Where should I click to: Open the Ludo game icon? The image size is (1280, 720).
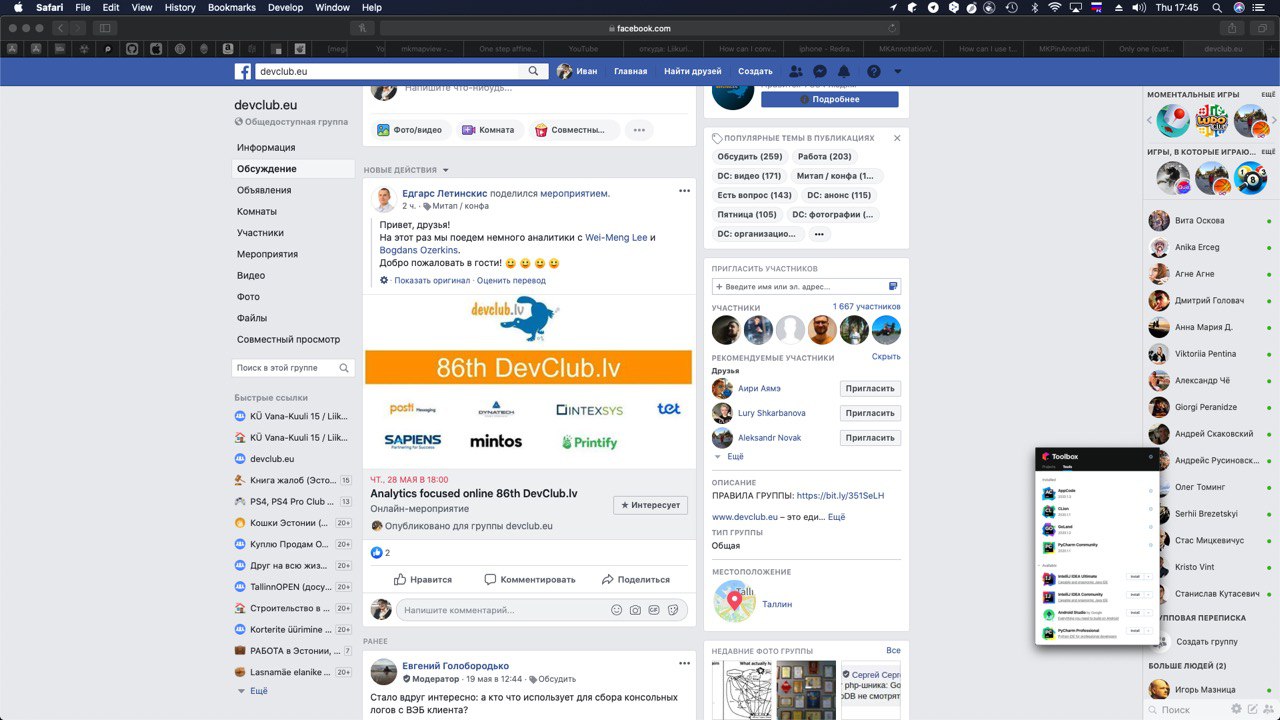(1212, 121)
